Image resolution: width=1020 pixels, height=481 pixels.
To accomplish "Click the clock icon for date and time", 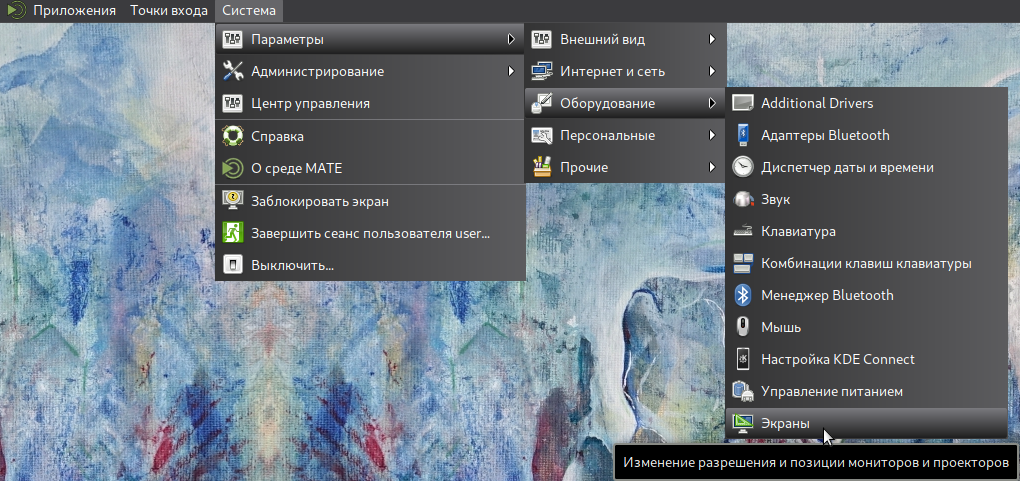I will pos(743,167).
